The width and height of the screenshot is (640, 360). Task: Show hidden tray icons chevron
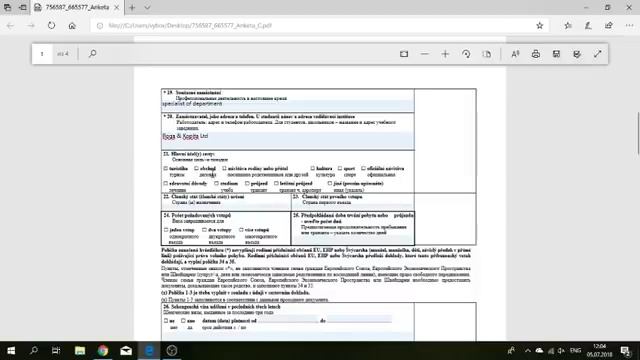pos(528,351)
